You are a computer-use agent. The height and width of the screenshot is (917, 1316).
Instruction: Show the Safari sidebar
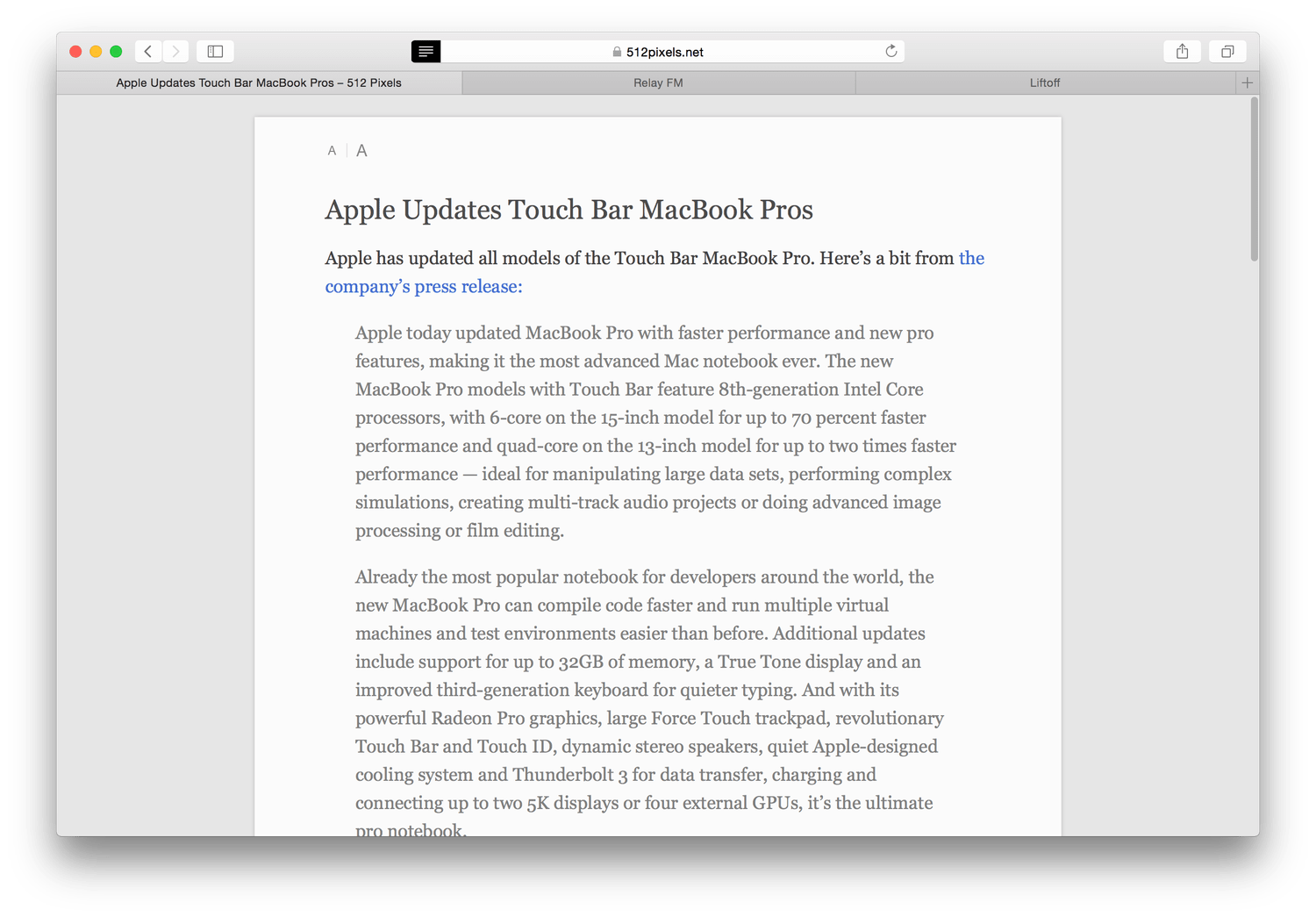pyautogui.click(x=215, y=52)
